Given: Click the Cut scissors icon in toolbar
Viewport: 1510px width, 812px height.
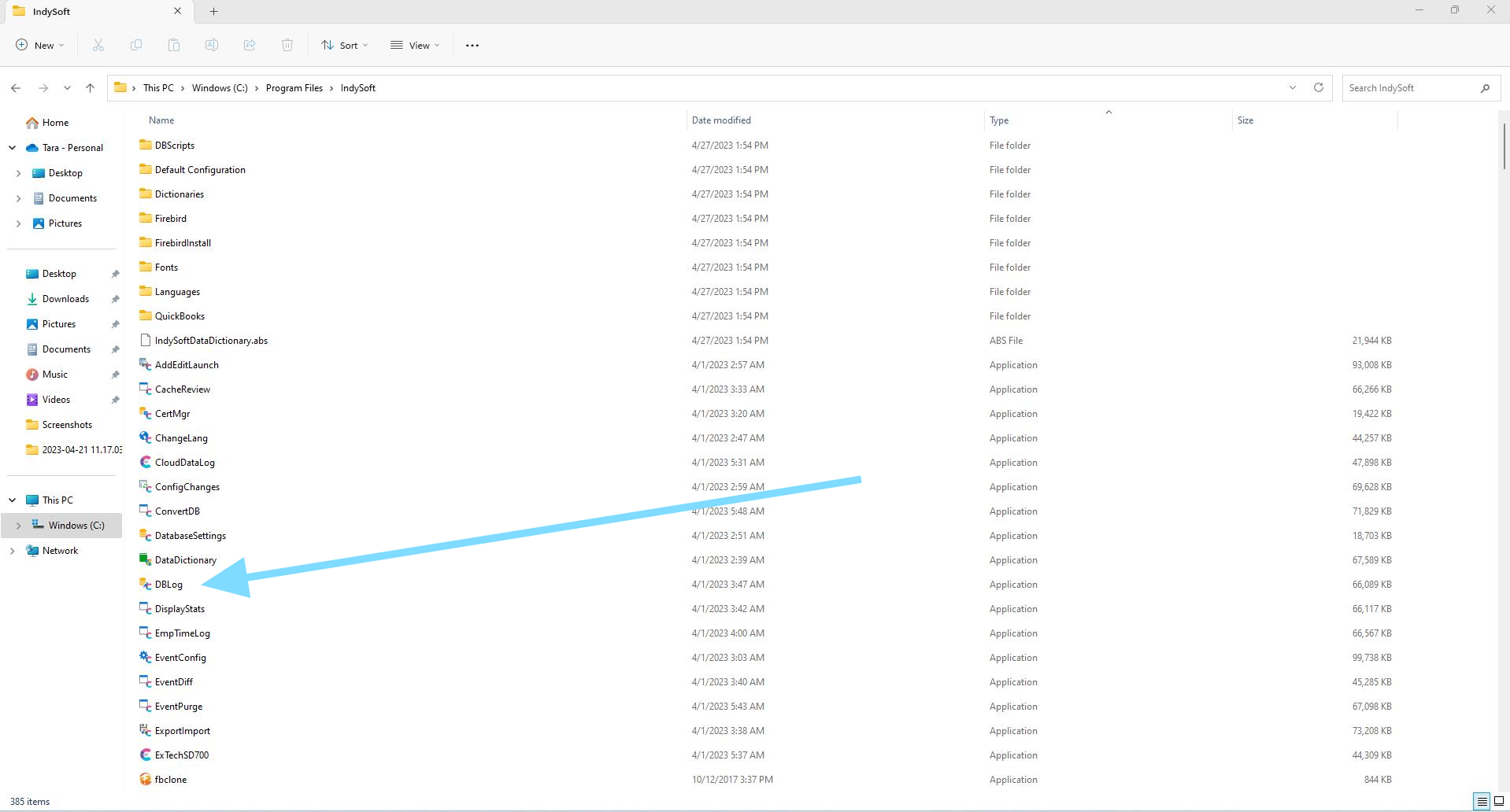Looking at the screenshot, I should (98, 45).
